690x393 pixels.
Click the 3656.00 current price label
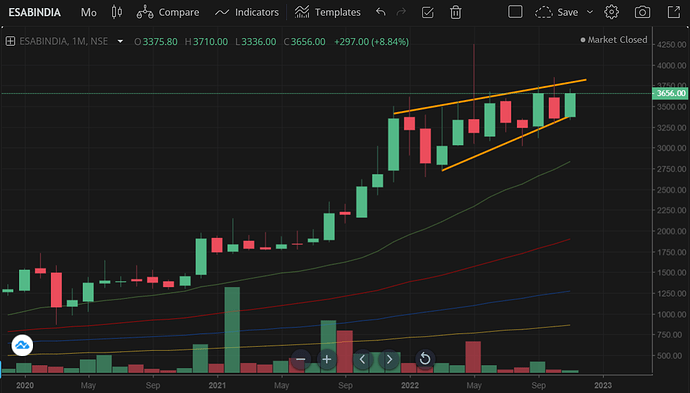[670, 93]
